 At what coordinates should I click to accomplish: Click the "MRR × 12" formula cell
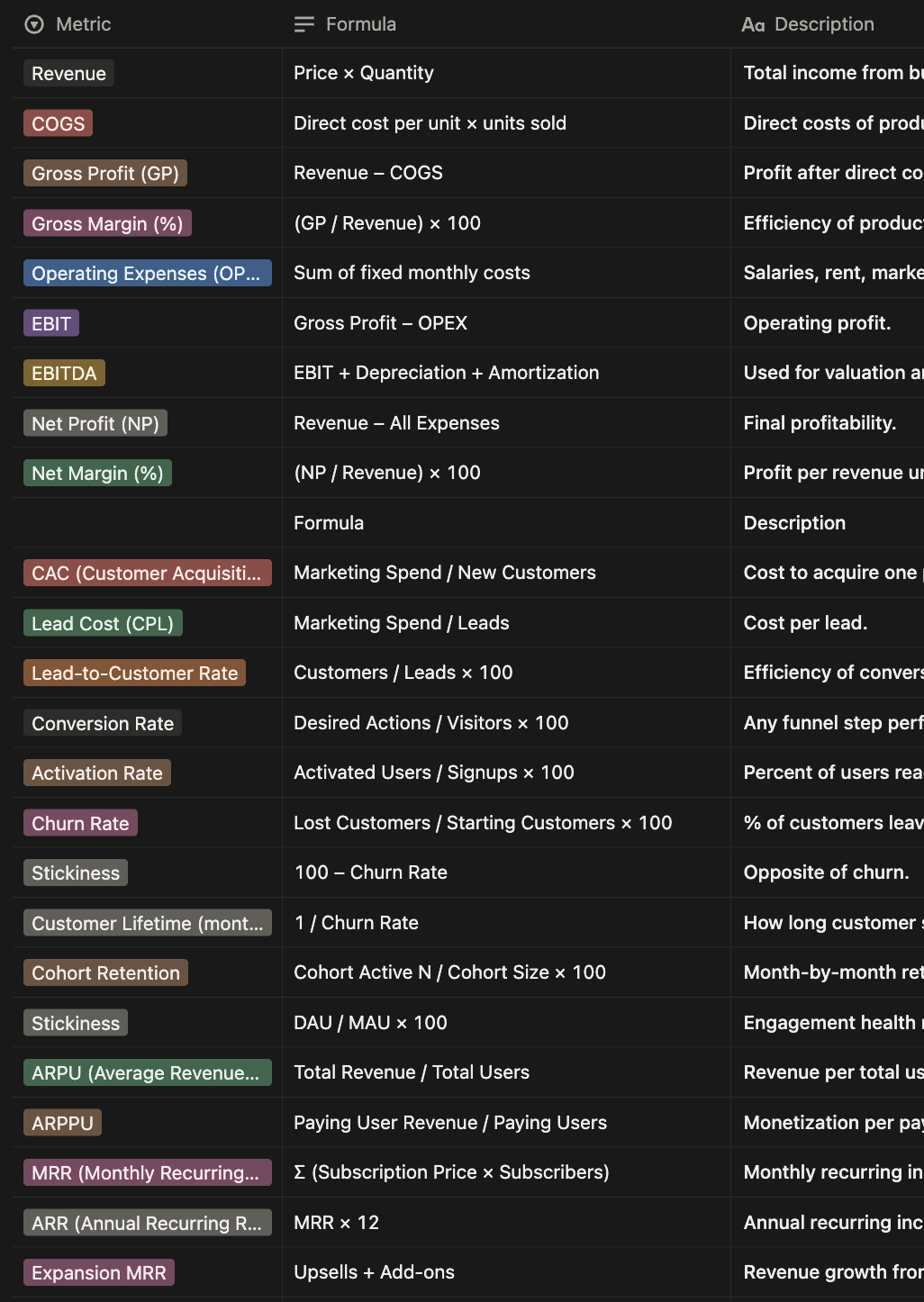(336, 1223)
